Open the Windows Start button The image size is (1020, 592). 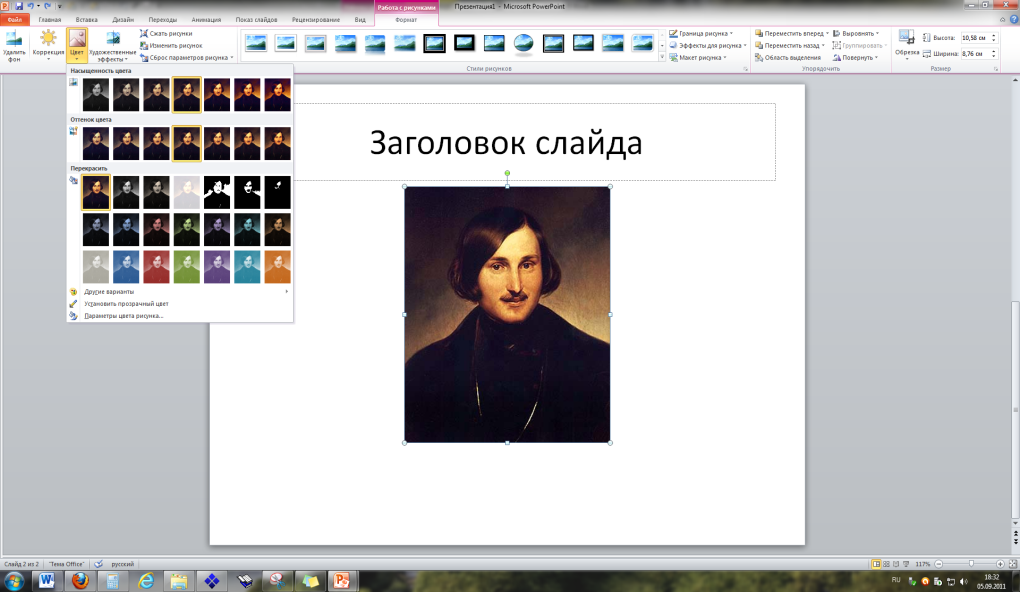pos(14,581)
